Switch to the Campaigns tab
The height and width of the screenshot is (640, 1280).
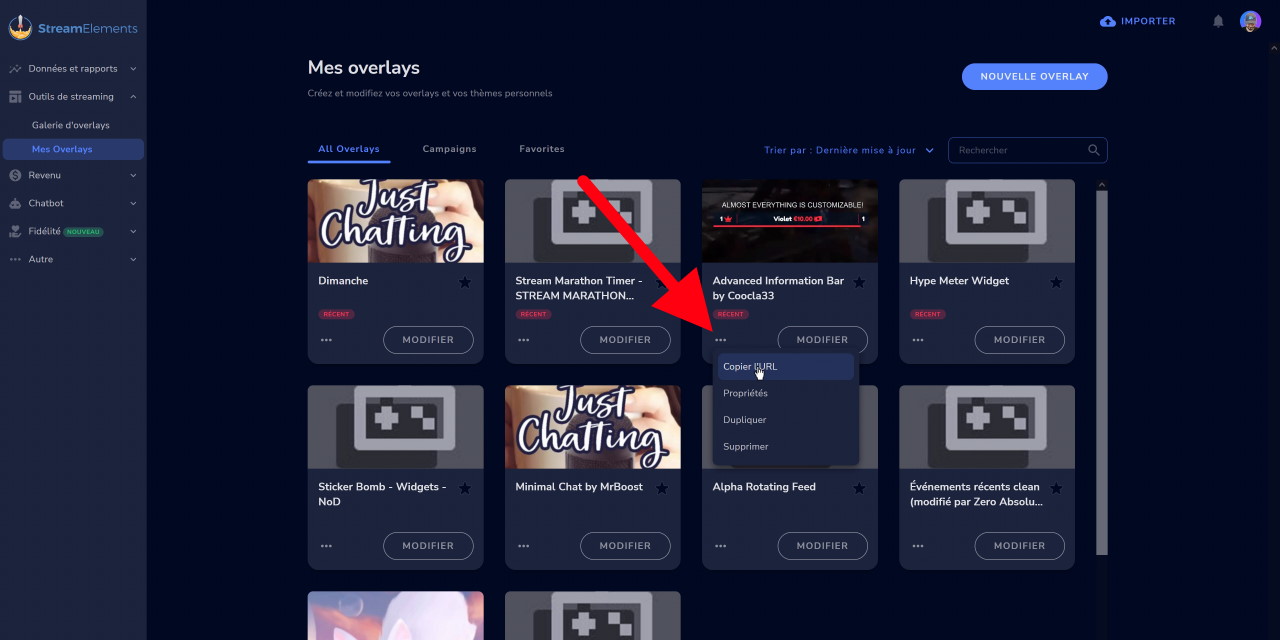coord(449,149)
